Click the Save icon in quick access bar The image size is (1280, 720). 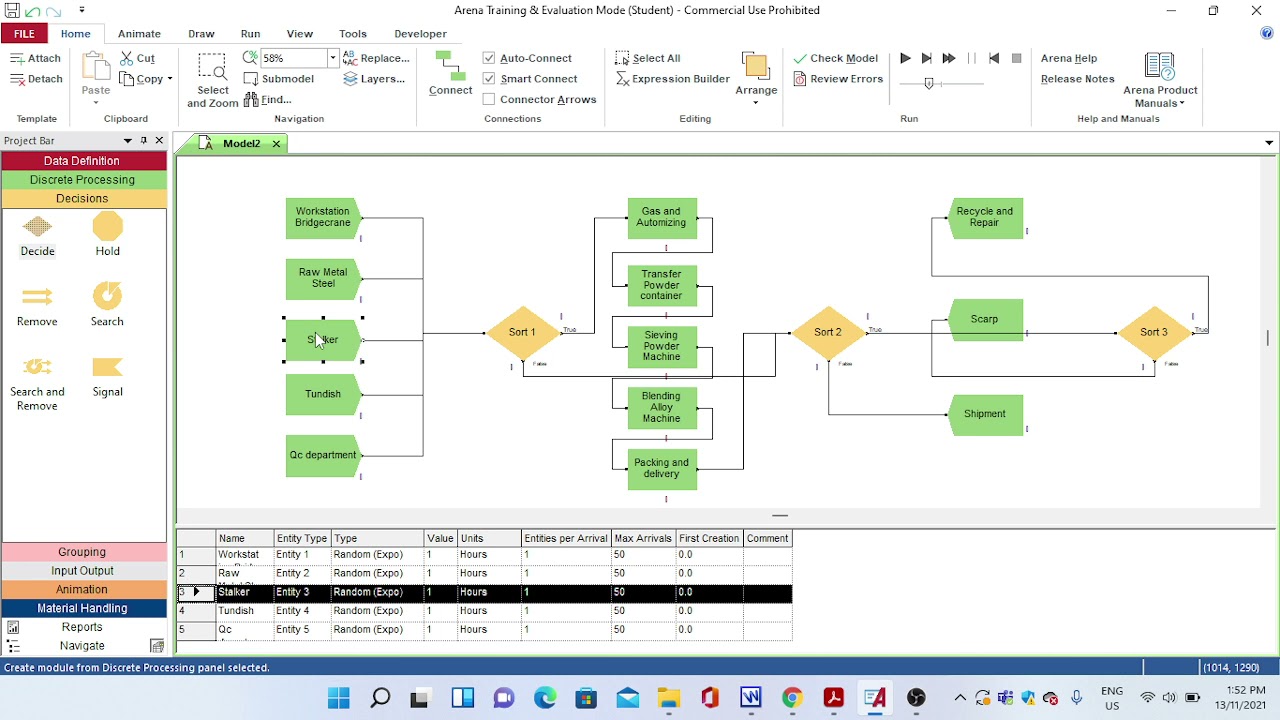point(12,10)
